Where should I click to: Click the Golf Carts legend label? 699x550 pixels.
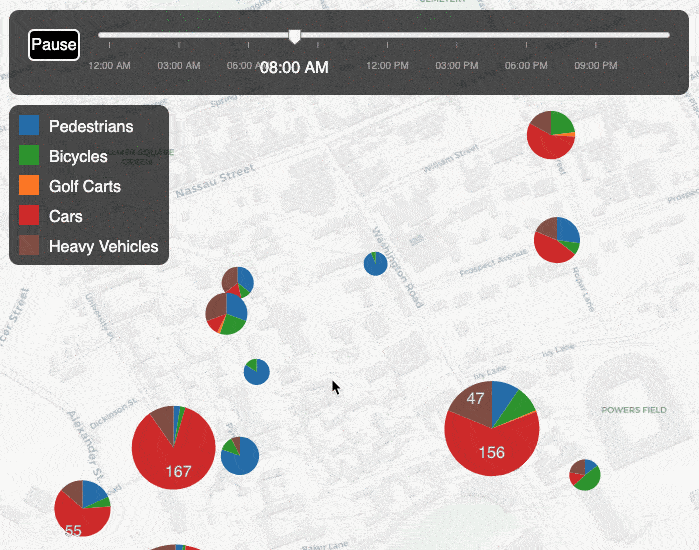85,186
